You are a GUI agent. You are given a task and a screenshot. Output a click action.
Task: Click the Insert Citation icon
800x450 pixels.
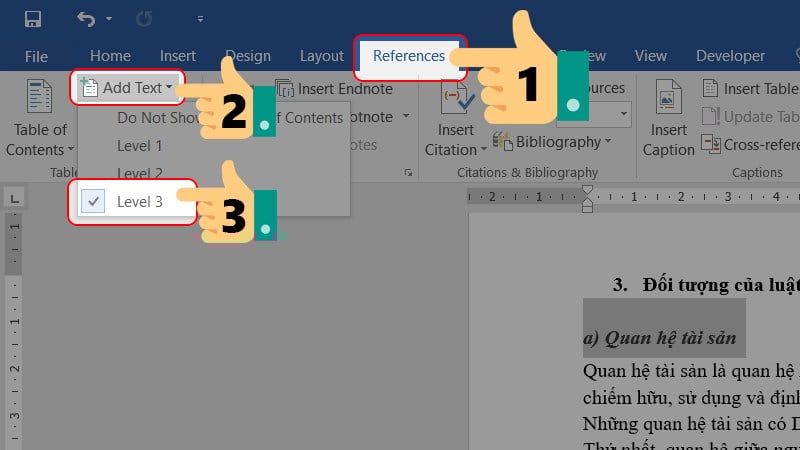[457, 98]
